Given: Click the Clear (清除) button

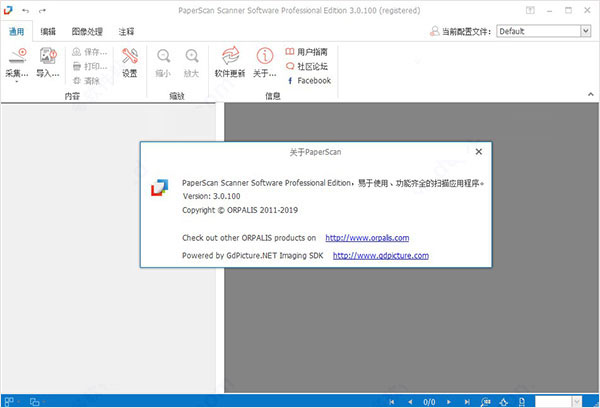Looking at the screenshot, I should click(x=86, y=80).
